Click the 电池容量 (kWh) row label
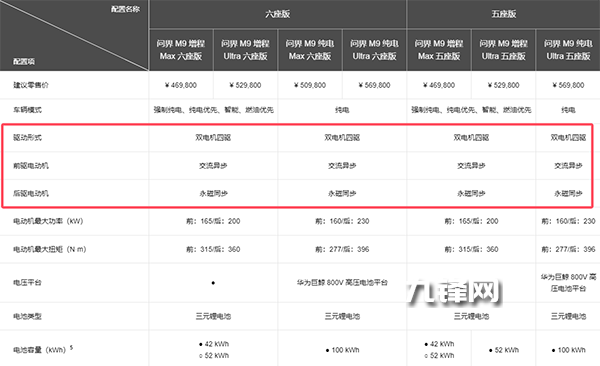This screenshot has height=366, width=600. (43, 349)
